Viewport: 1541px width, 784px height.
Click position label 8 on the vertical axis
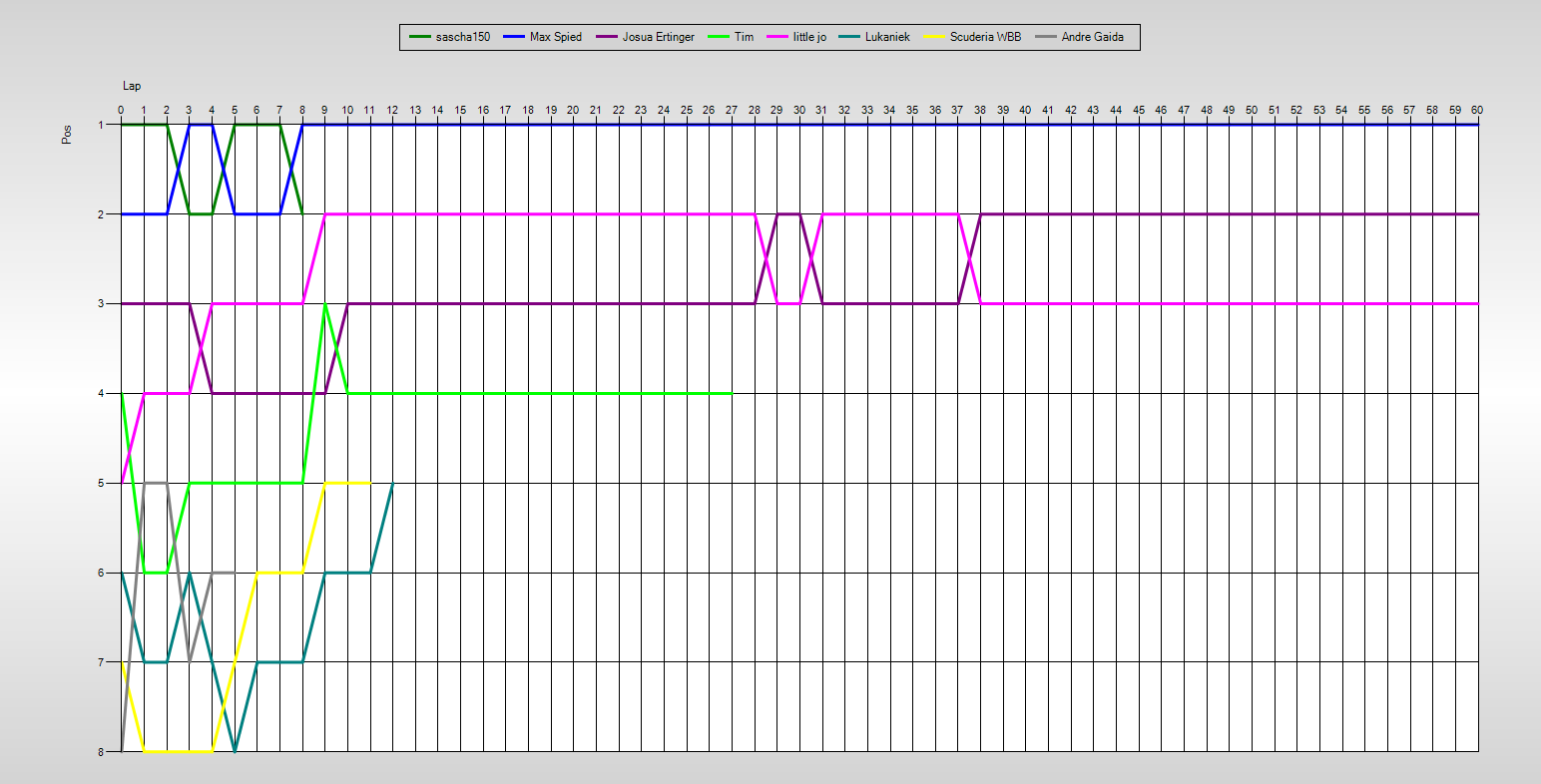tap(102, 751)
